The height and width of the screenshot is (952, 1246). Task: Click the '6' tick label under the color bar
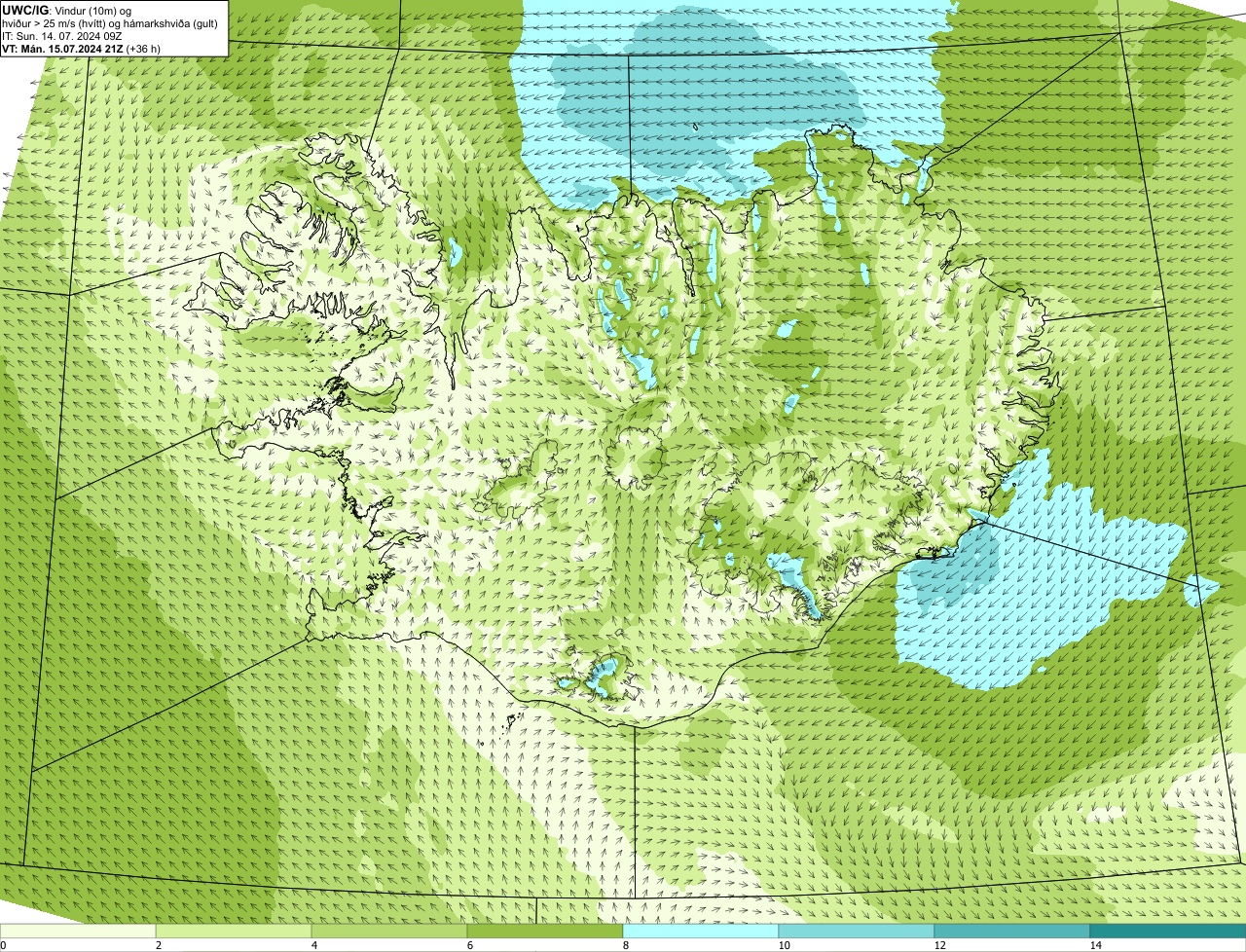469,945
